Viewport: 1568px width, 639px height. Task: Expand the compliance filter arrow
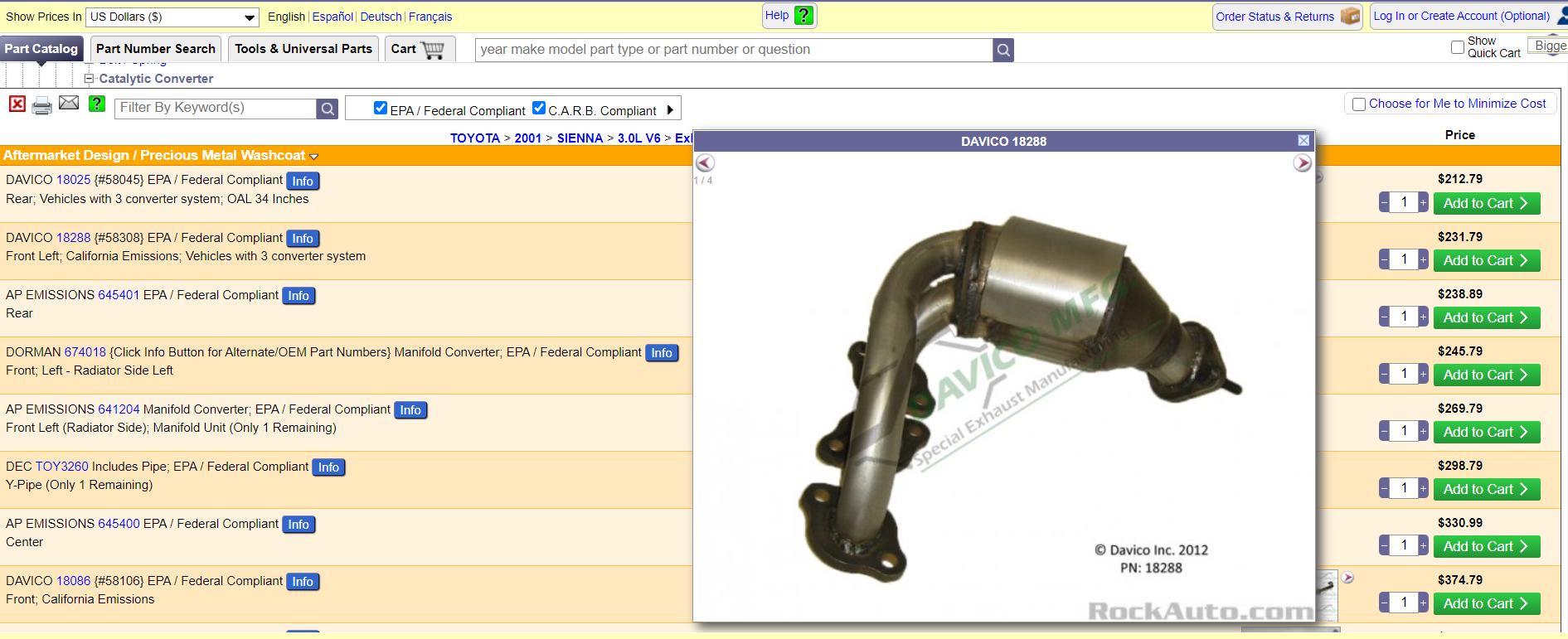point(670,109)
